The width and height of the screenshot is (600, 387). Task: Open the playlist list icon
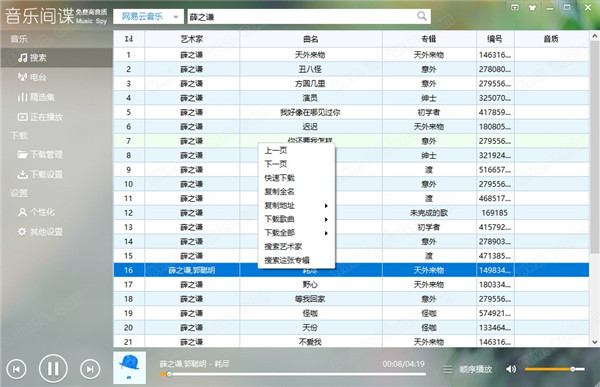447,369
